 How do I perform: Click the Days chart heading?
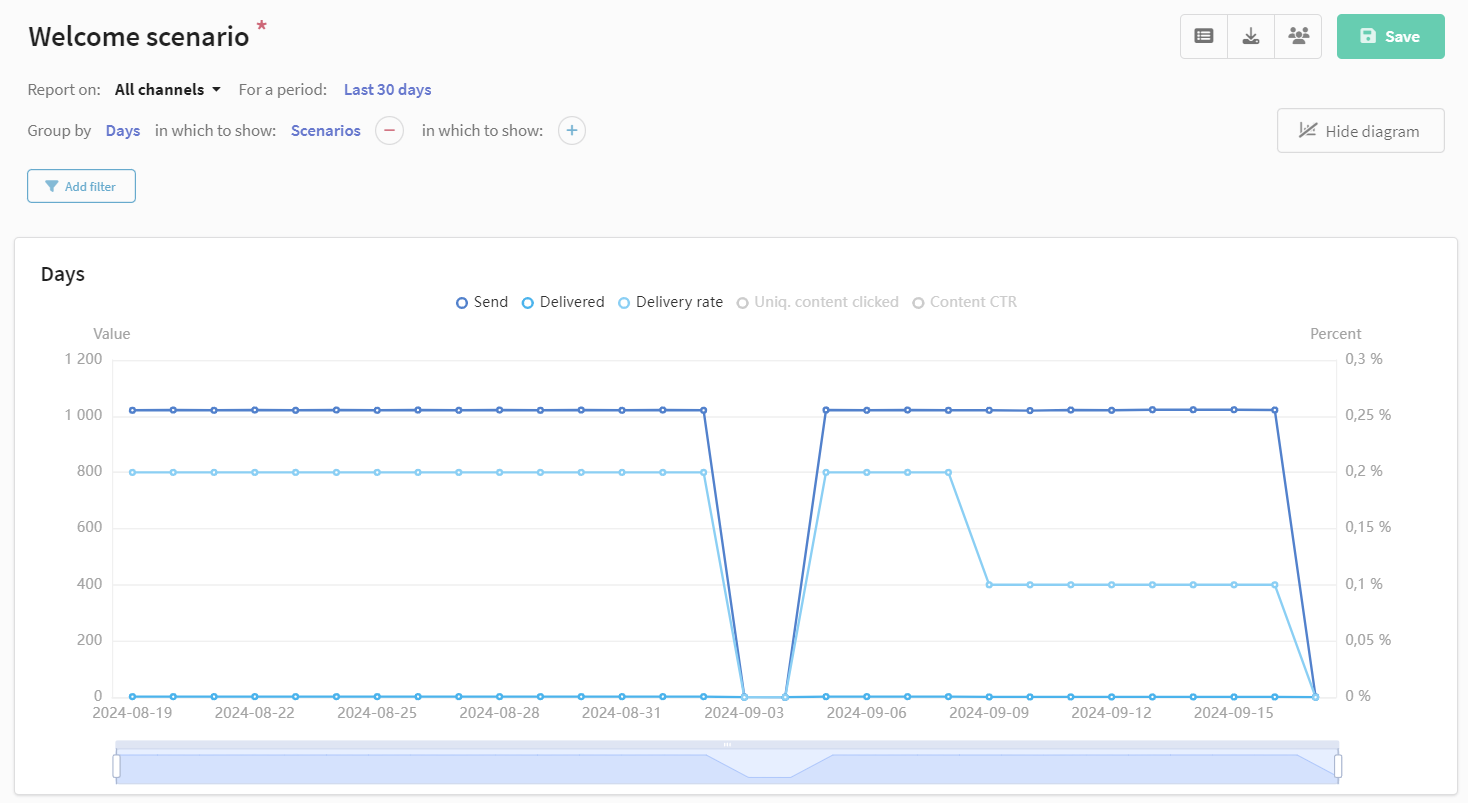click(x=63, y=274)
